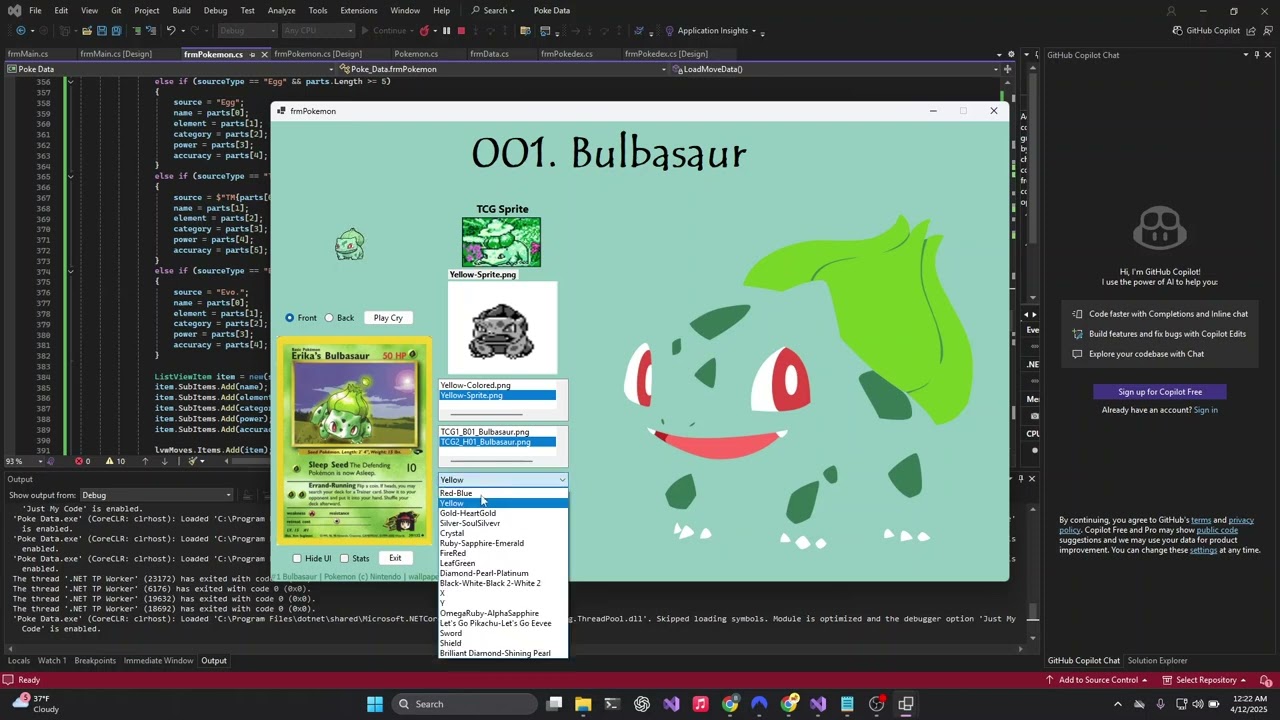Click the Hot Reload flame icon
Screen dimensions: 1280x720
click(x=425, y=31)
